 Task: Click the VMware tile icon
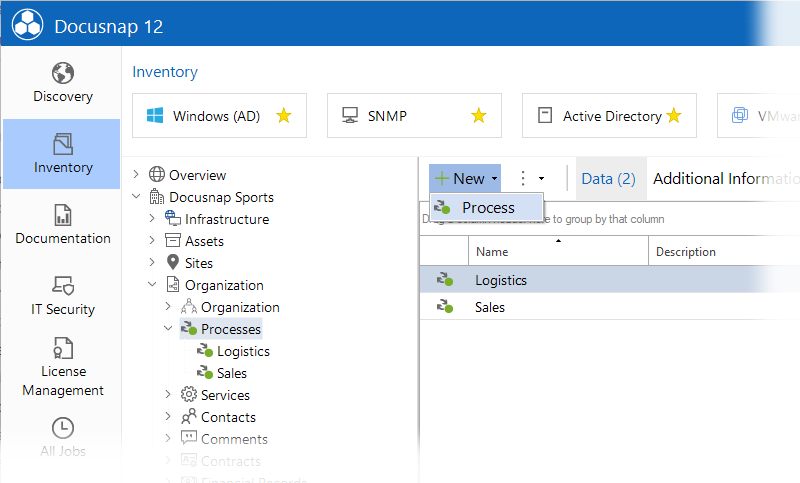[740, 115]
